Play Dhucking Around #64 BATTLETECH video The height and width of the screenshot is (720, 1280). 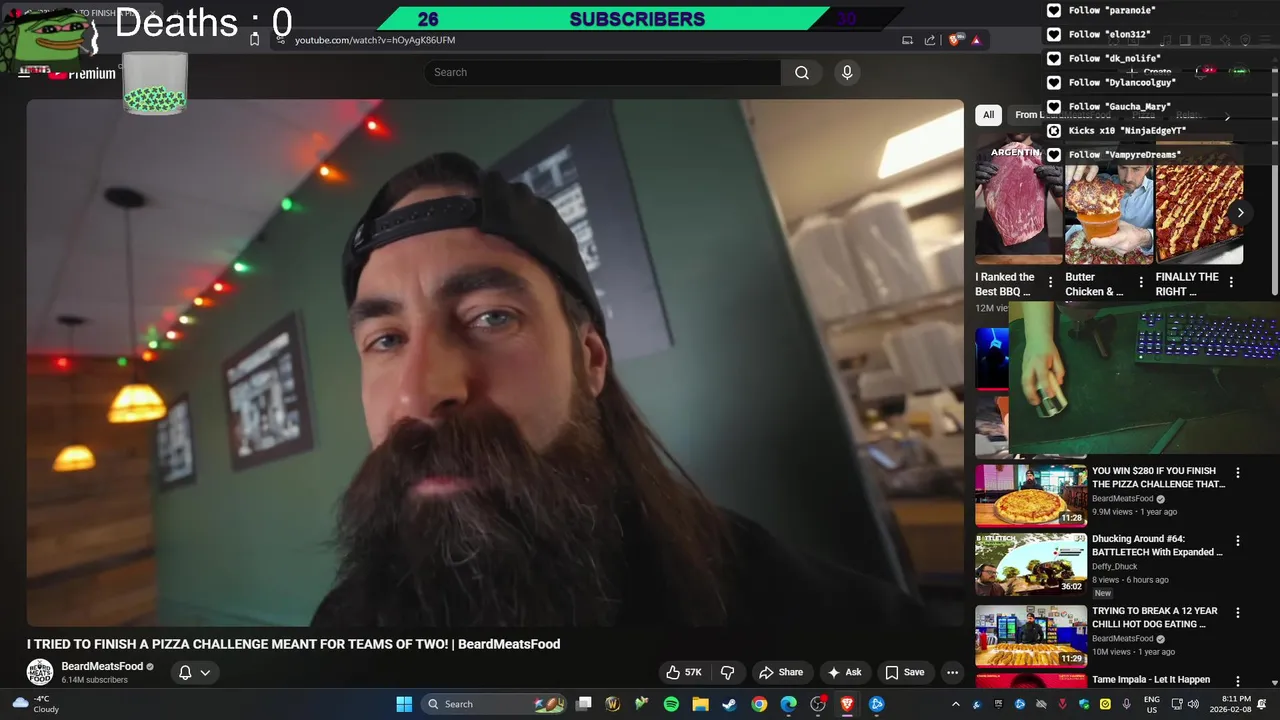coord(1031,564)
